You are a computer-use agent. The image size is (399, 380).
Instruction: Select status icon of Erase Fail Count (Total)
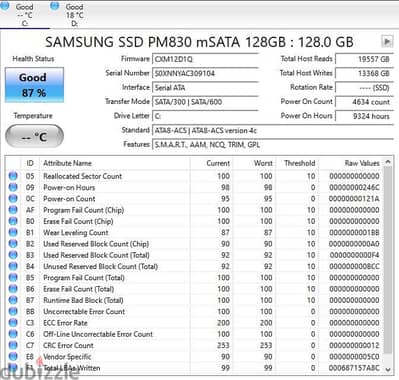click(13, 289)
